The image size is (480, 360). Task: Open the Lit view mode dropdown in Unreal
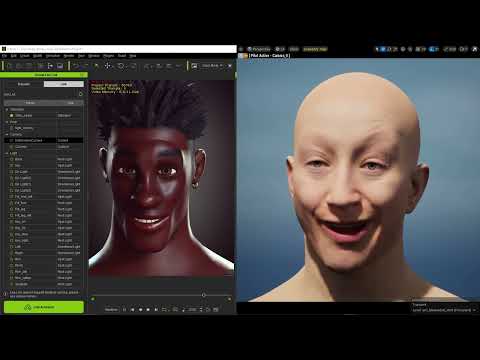coord(280,49)
